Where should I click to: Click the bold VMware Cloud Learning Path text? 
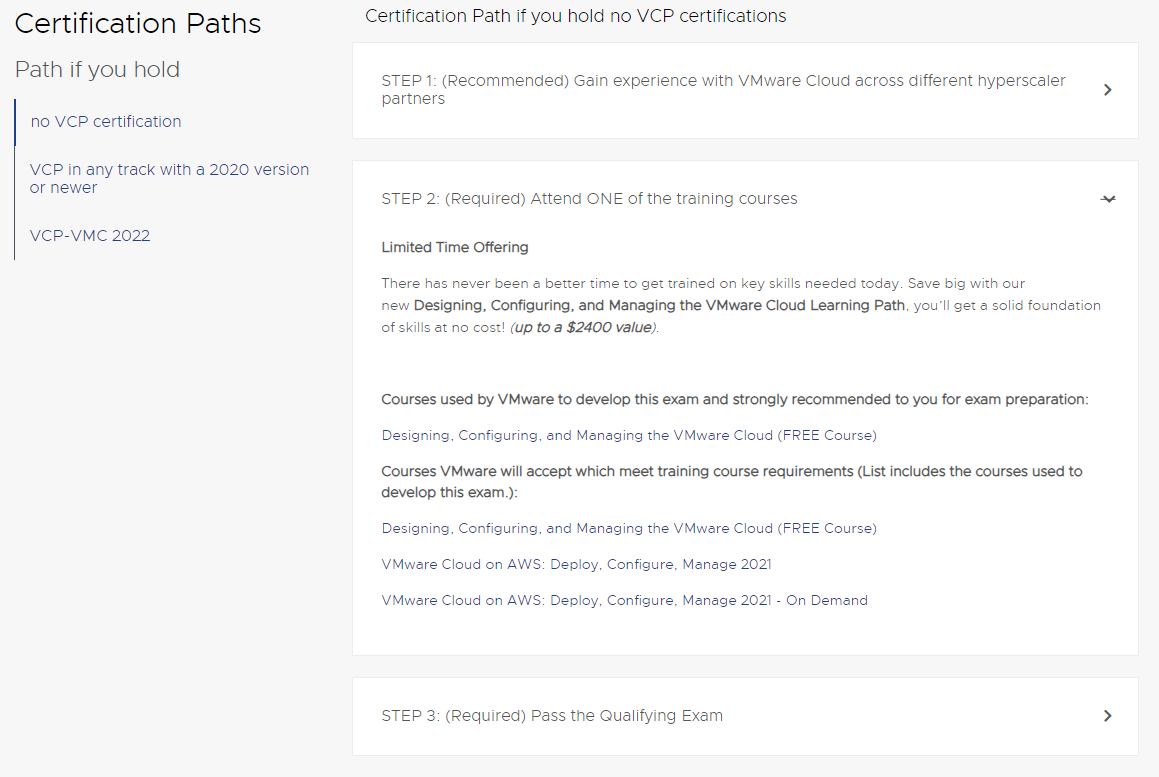coord(659,305)
